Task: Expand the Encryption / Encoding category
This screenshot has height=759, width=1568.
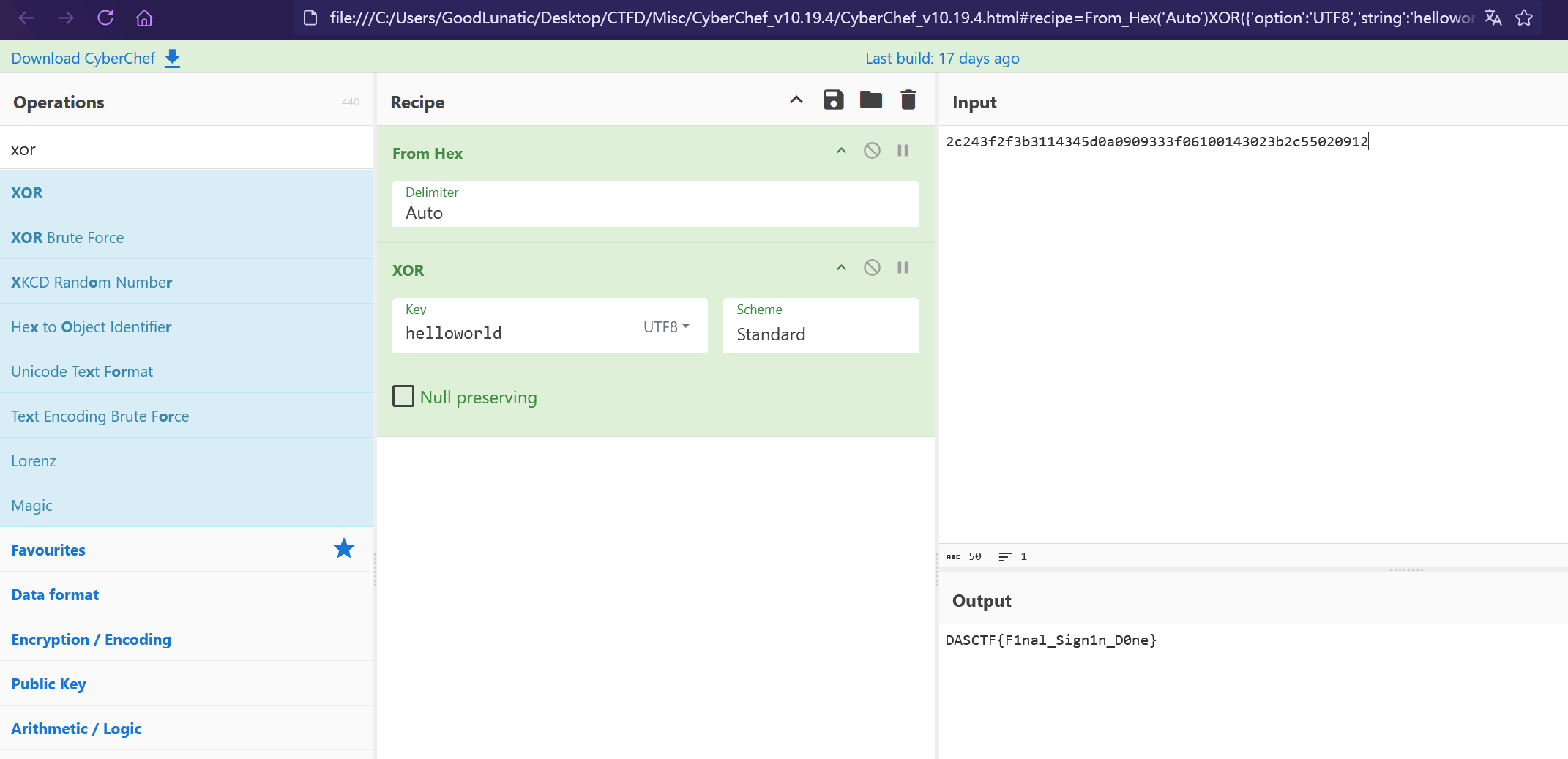Action: click(187, 639)
